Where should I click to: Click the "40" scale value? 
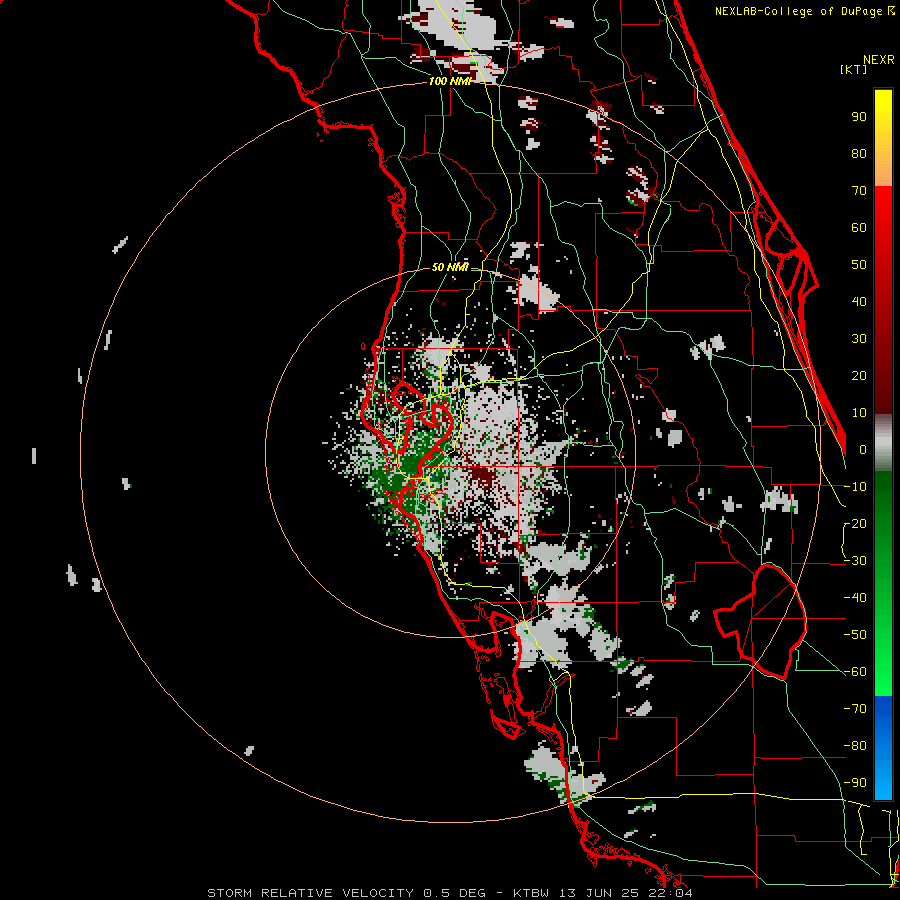[x=859, y=301]
